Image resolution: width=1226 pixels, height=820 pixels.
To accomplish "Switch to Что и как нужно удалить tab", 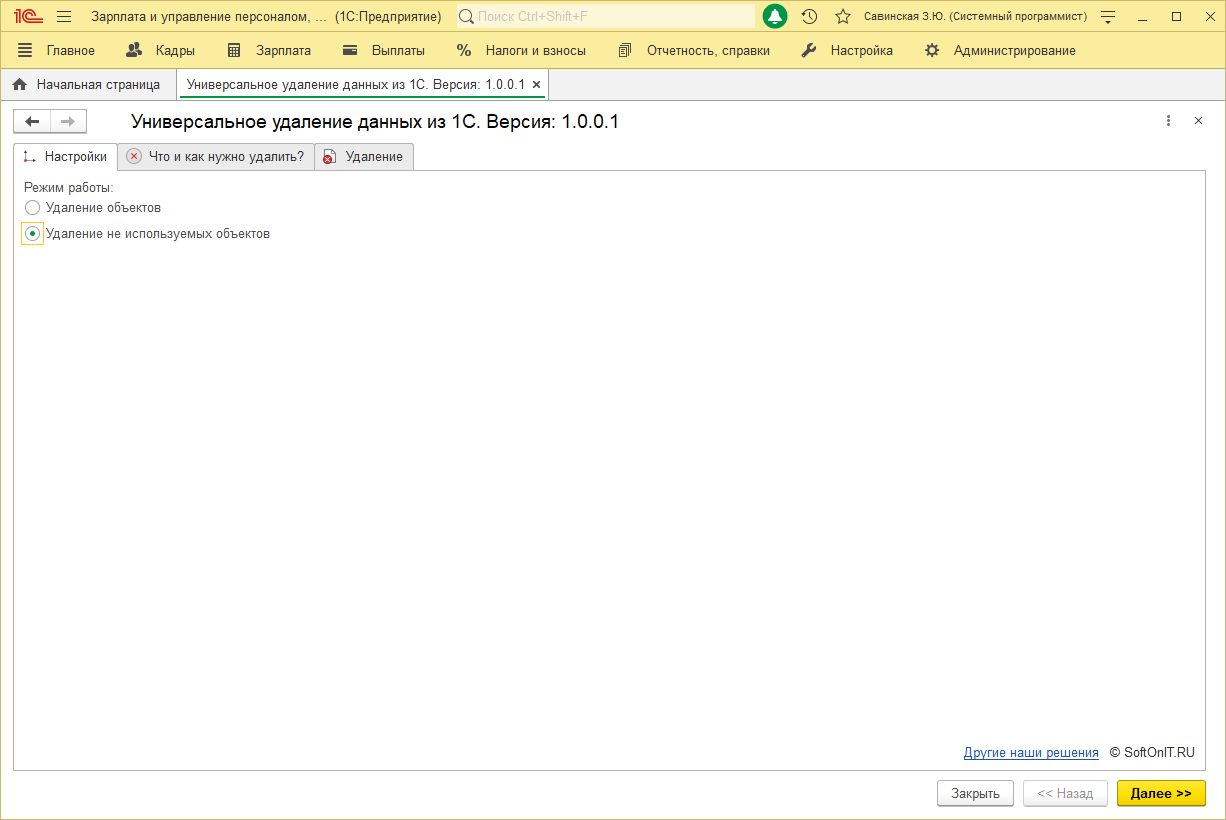I will pos(216,157).
